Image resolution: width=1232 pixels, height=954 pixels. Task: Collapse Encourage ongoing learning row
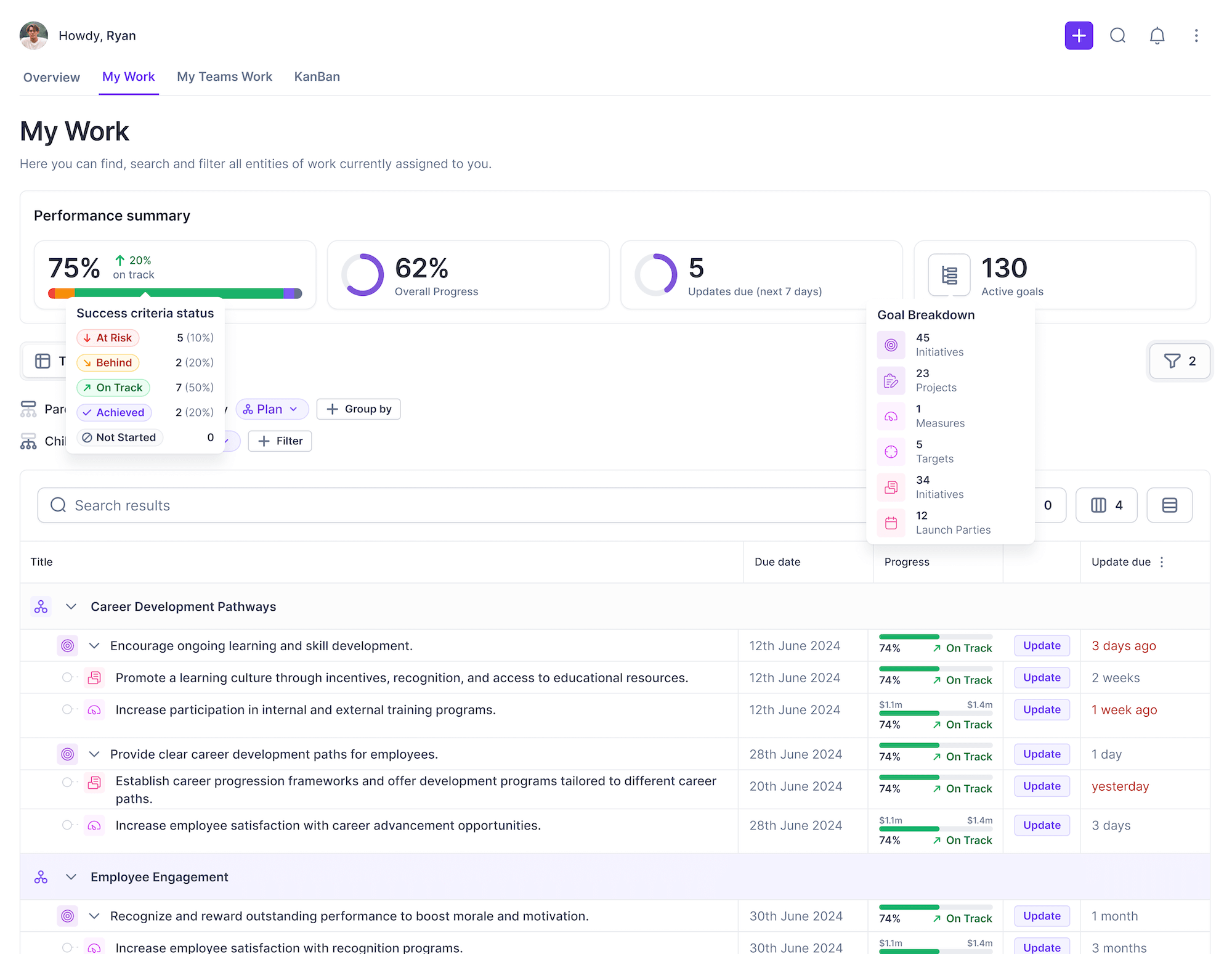click(94, 646)
